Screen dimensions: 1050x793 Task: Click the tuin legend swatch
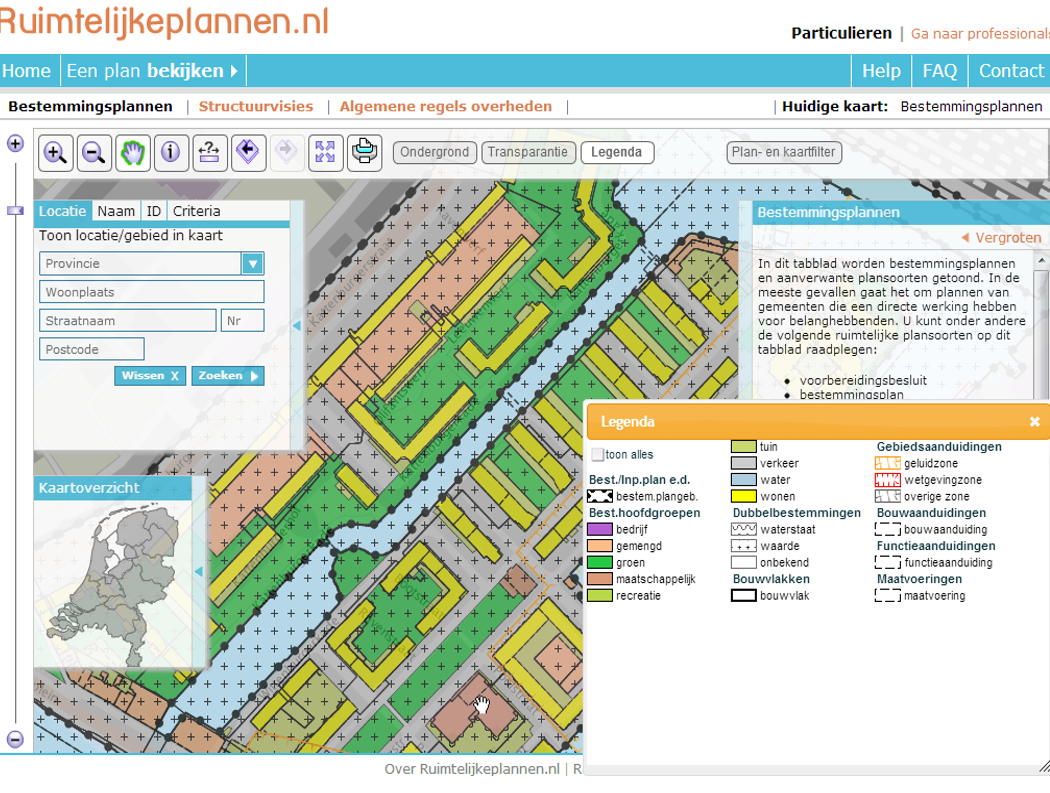click(743, 447)
